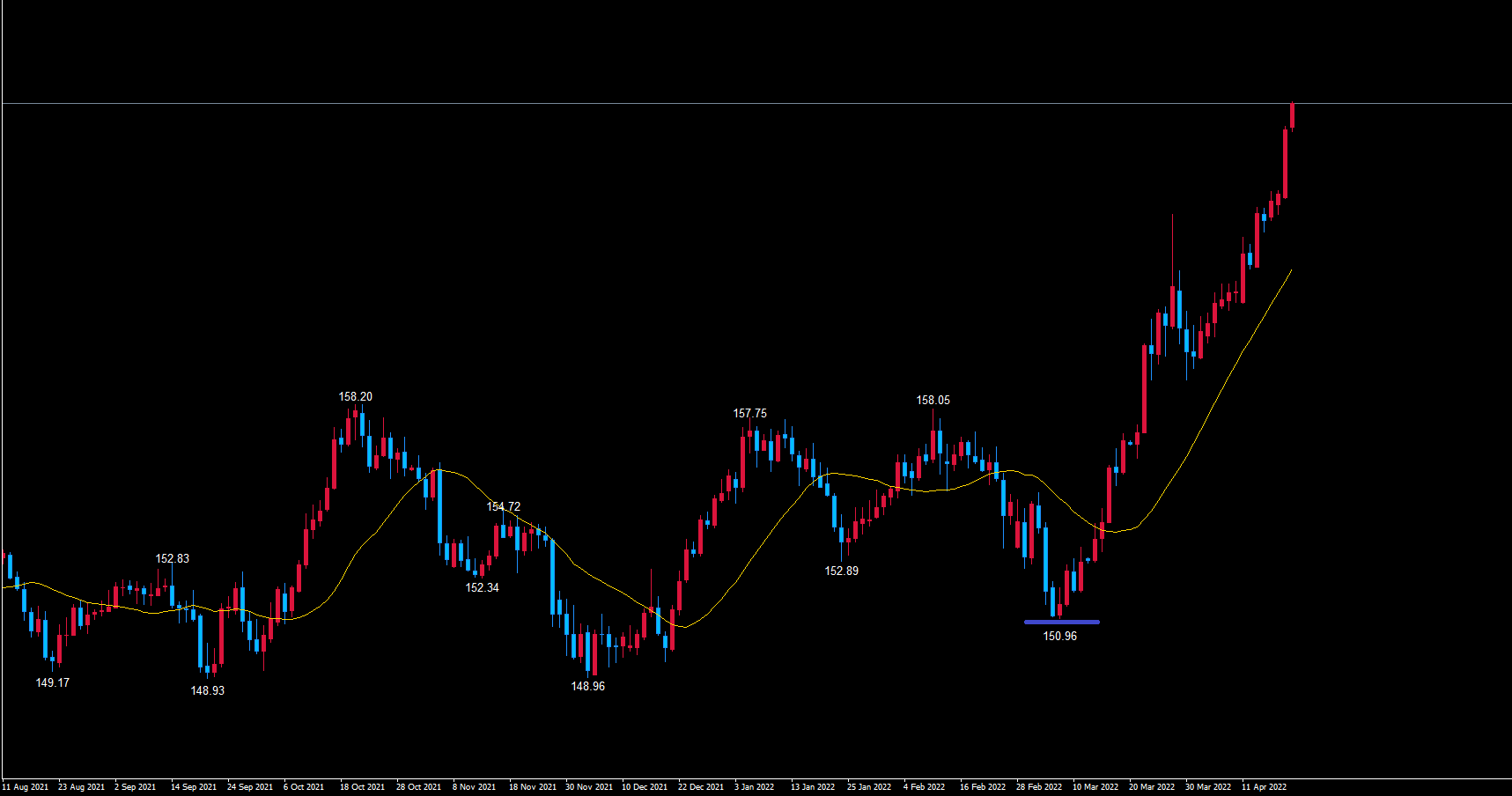The width and height of the screenshot is (1512, 796).
Task: Click the 150.96 low price label
Action: point(1059,636)
